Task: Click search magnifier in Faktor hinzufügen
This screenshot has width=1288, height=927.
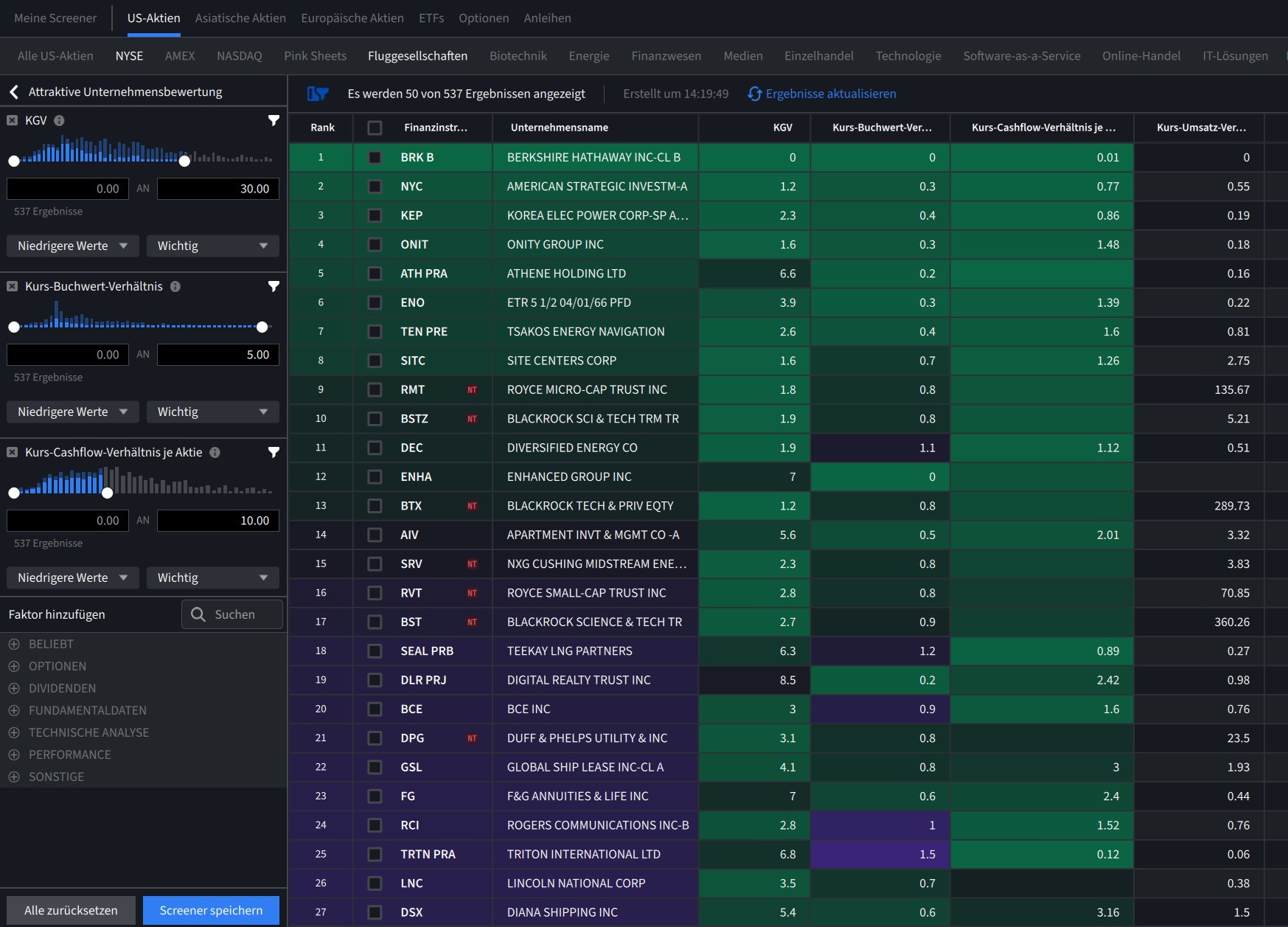Action: (198, 614)
